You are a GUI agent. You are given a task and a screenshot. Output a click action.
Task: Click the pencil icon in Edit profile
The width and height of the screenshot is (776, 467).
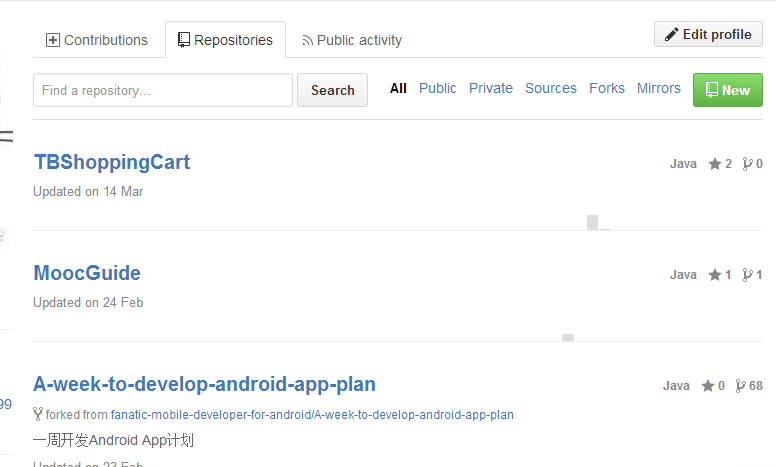[672, 34]
